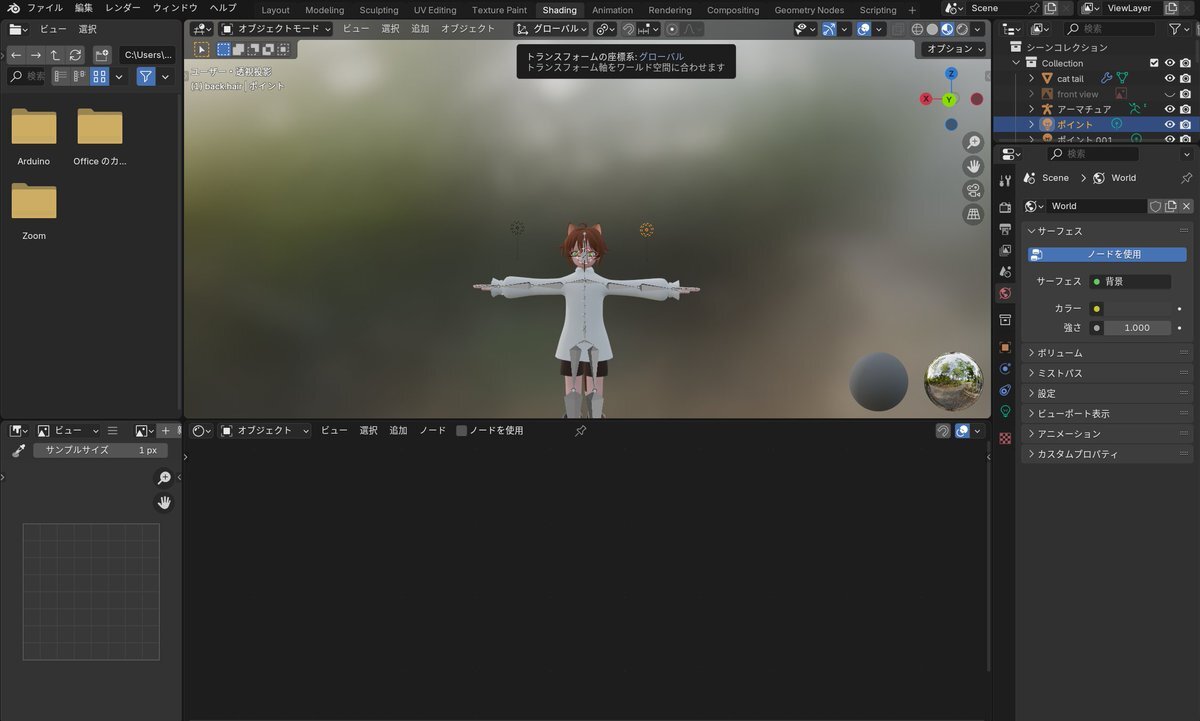Open the Object properties tab
This screenshot has width=1200, height=721.
tap(1005, 347)
